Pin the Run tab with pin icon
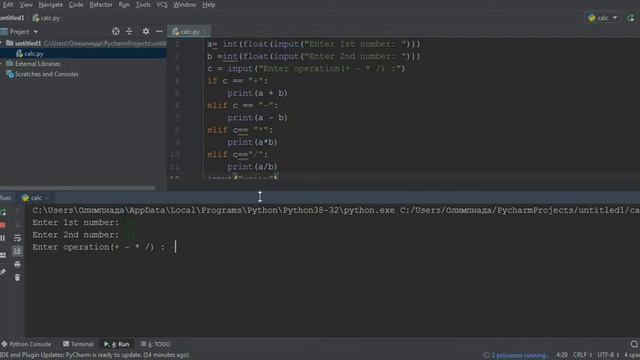640x360 pixels. click(3, 271)
